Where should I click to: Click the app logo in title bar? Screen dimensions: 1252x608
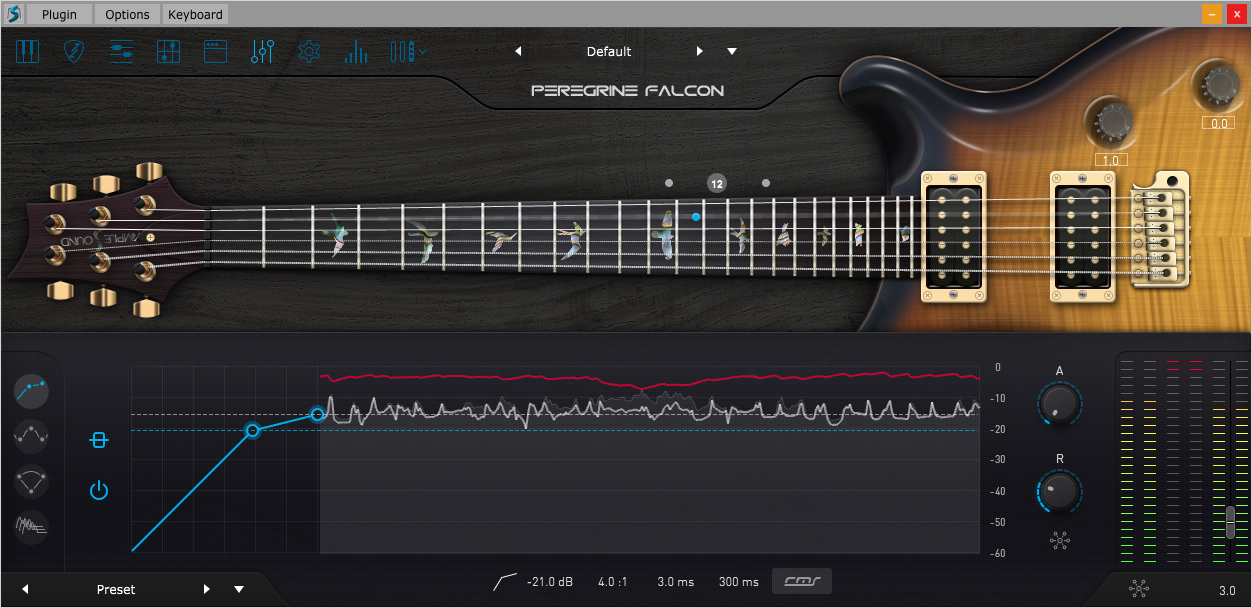[x=13, y=14]
